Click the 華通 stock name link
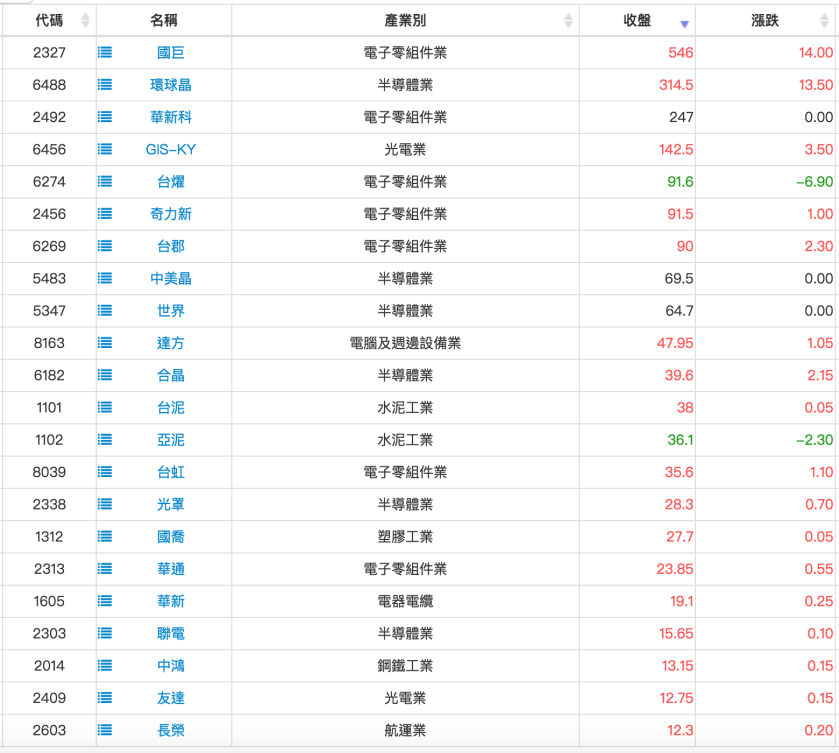The image size is (839, 753). click(171, 569)
